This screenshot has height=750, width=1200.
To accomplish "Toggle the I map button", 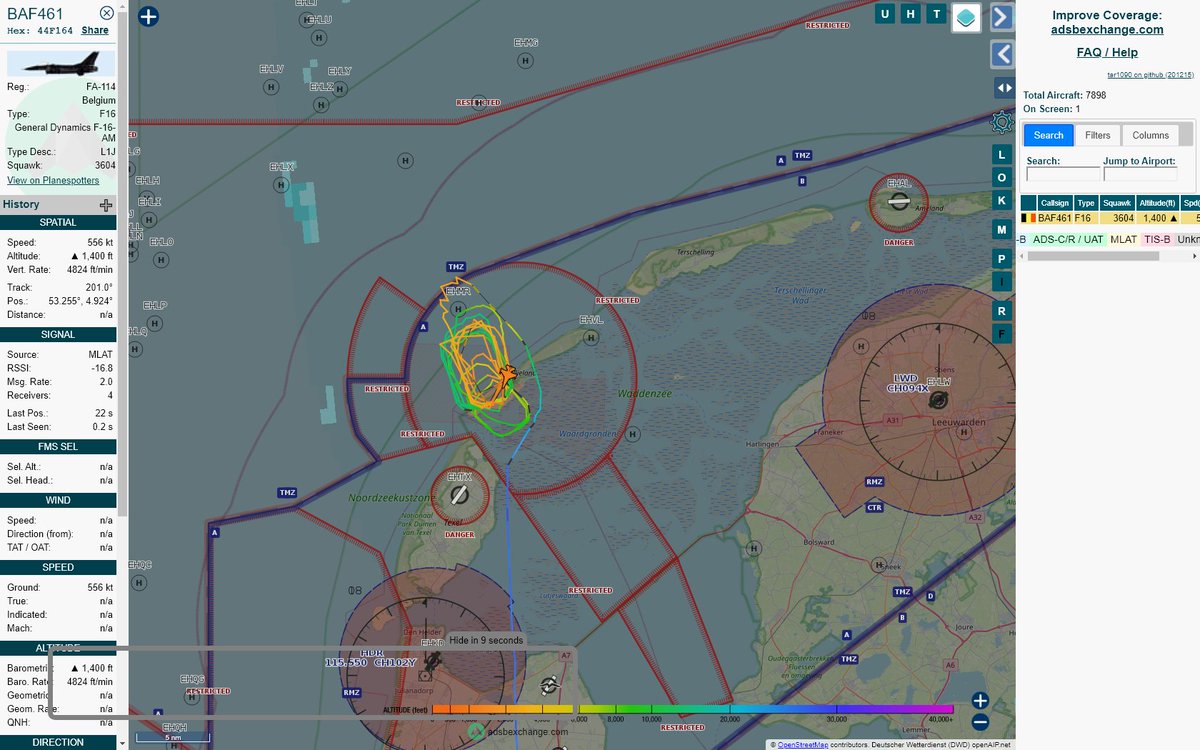I will pyautogui.click(x=1002, y=282).
